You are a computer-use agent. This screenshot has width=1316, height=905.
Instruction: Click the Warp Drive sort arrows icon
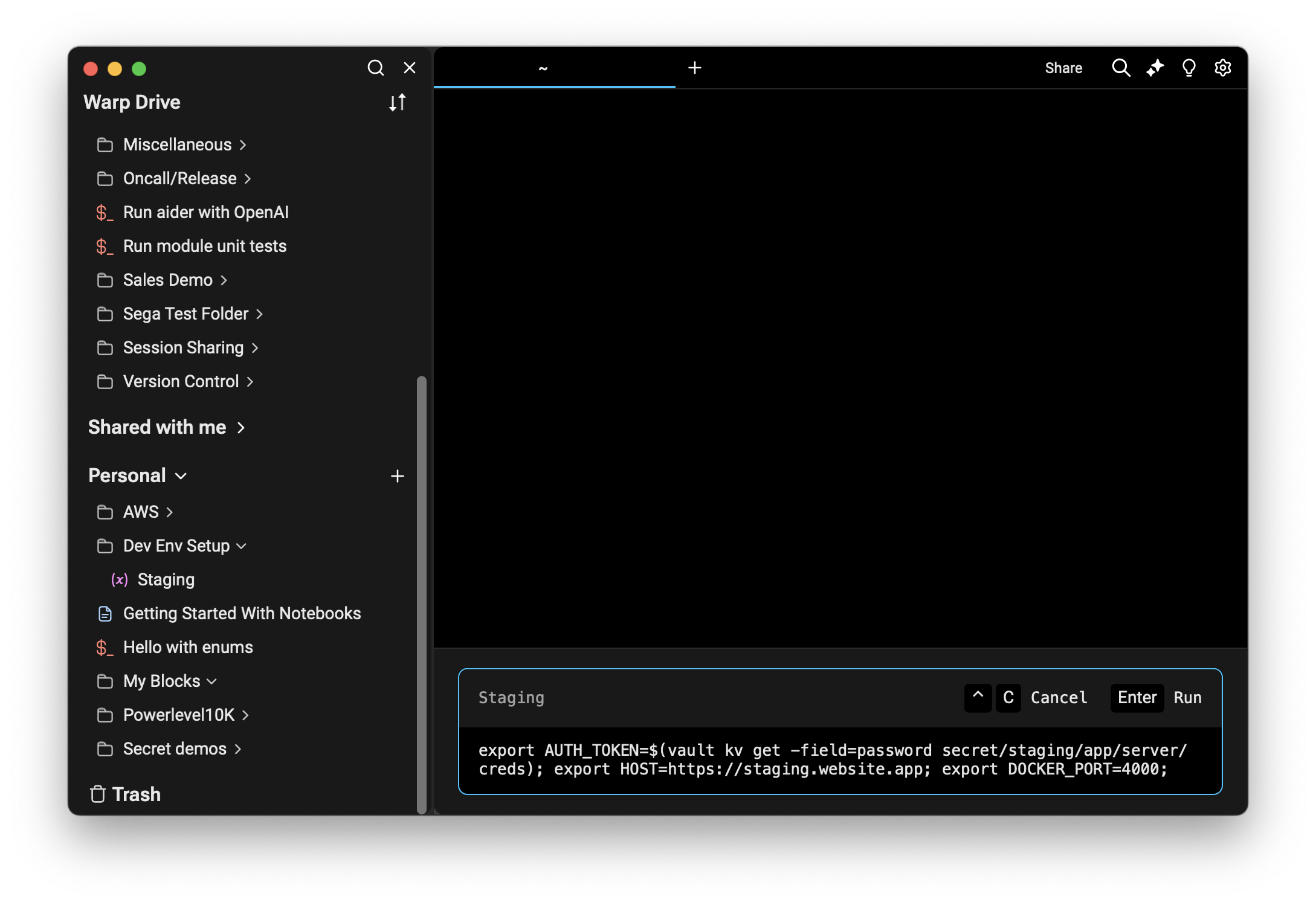tap(397, 102)
